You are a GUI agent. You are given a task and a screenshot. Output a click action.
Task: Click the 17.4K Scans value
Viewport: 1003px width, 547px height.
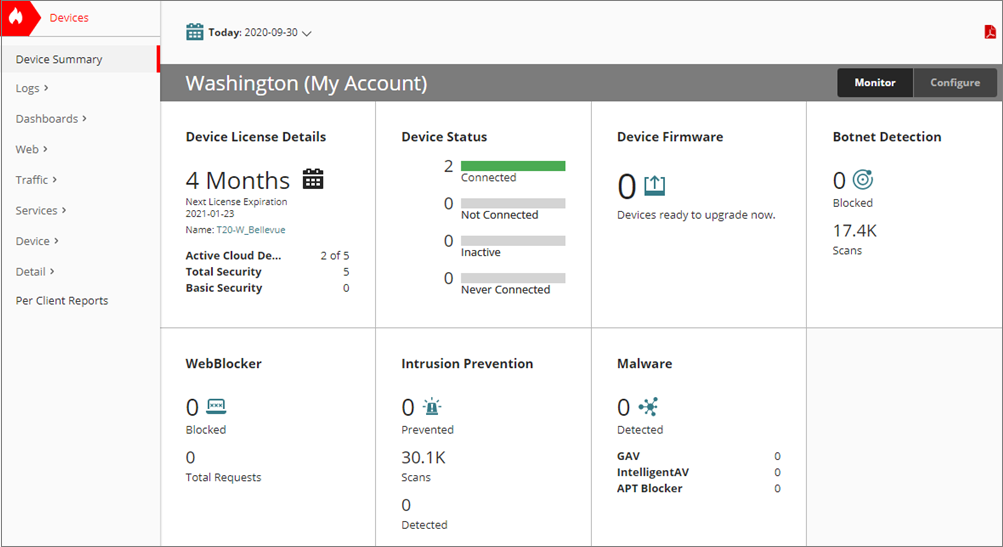pyautogui.click(x=855, y=231)
